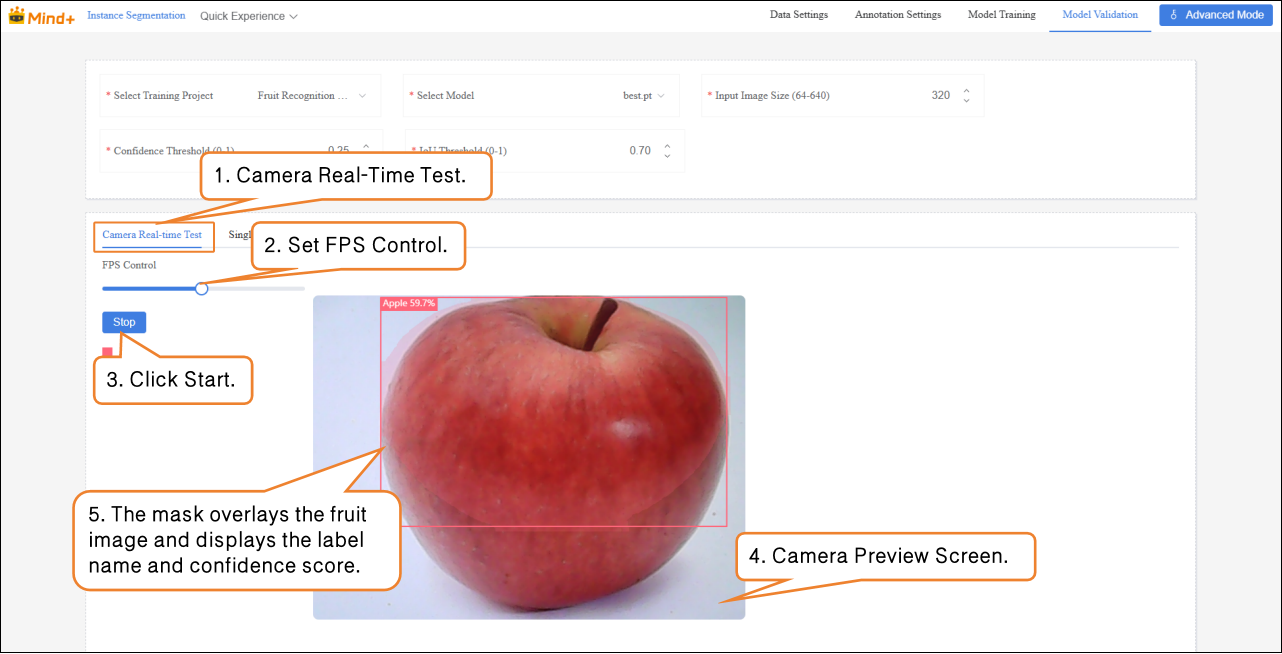
Task: Go to the Model Training tab
Action: pos(1001,15)
